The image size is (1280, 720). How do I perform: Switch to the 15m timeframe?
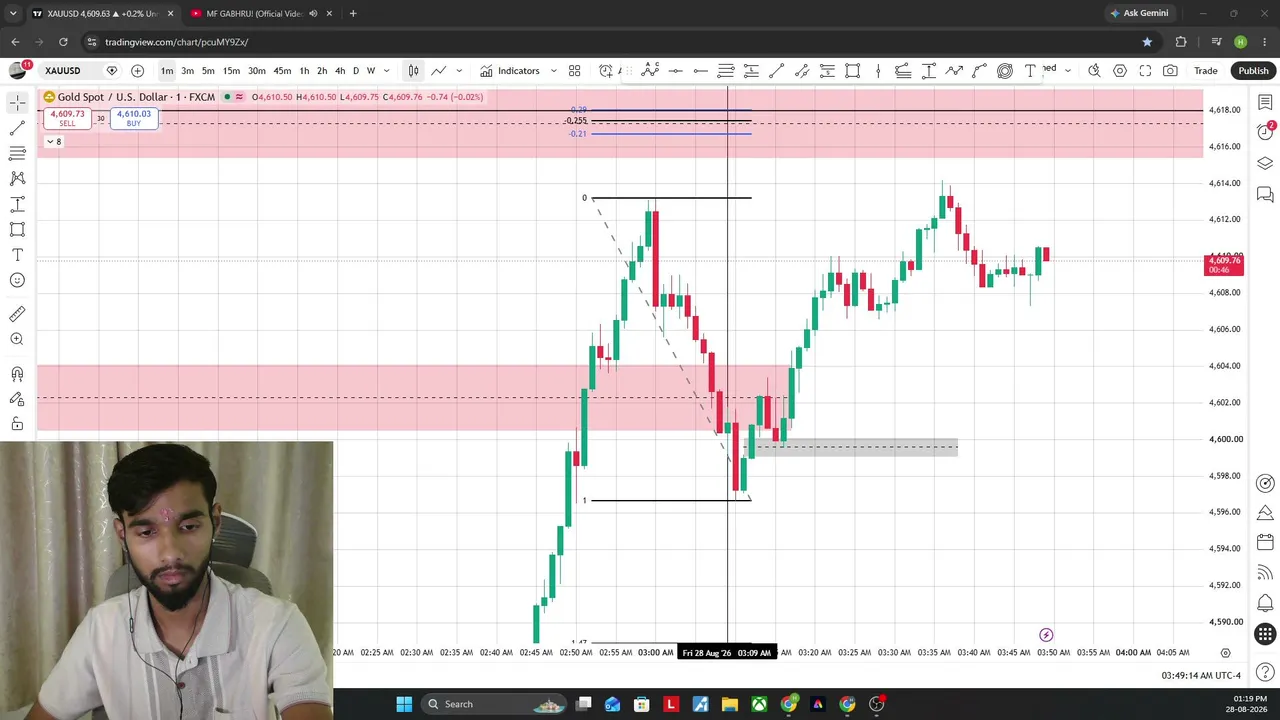tap(231, 71)
